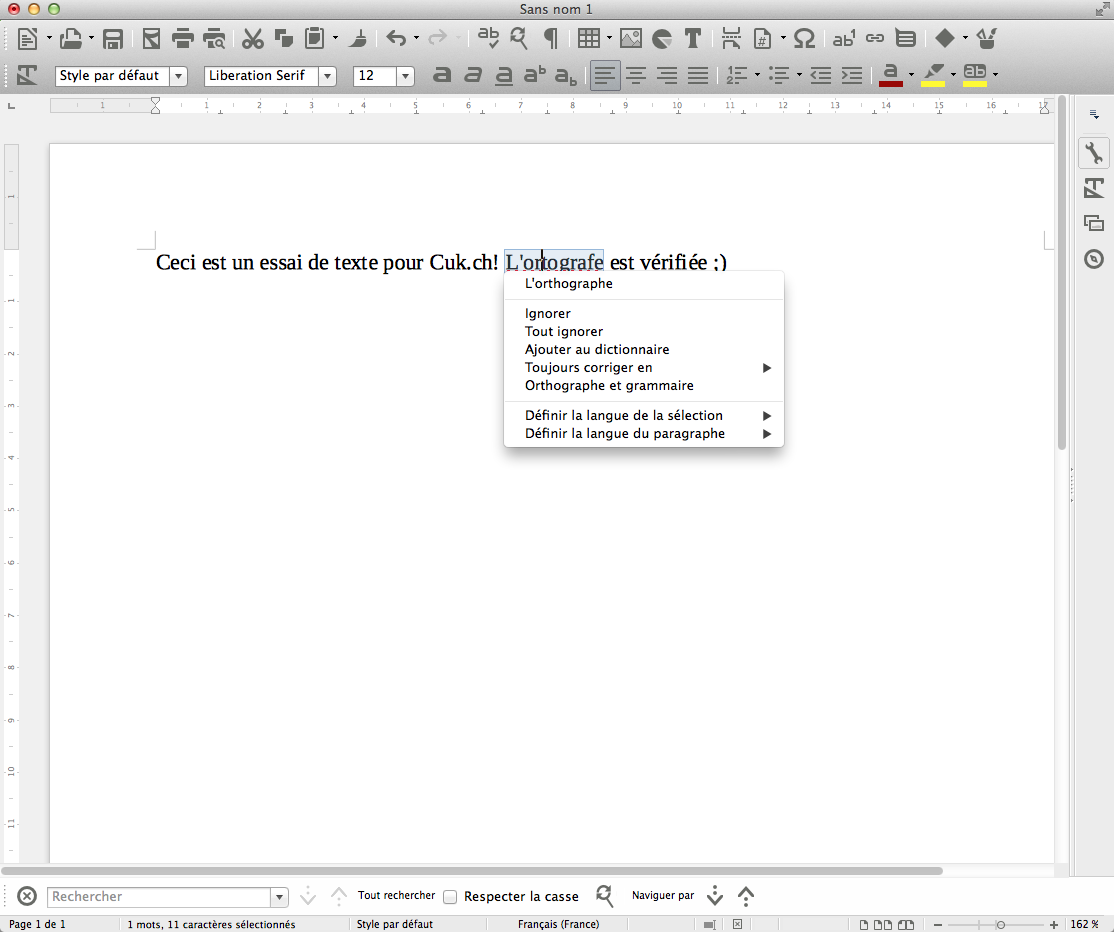Insert an image
The height and width of the screenshot is (932, 1114).
click(630, 38)
